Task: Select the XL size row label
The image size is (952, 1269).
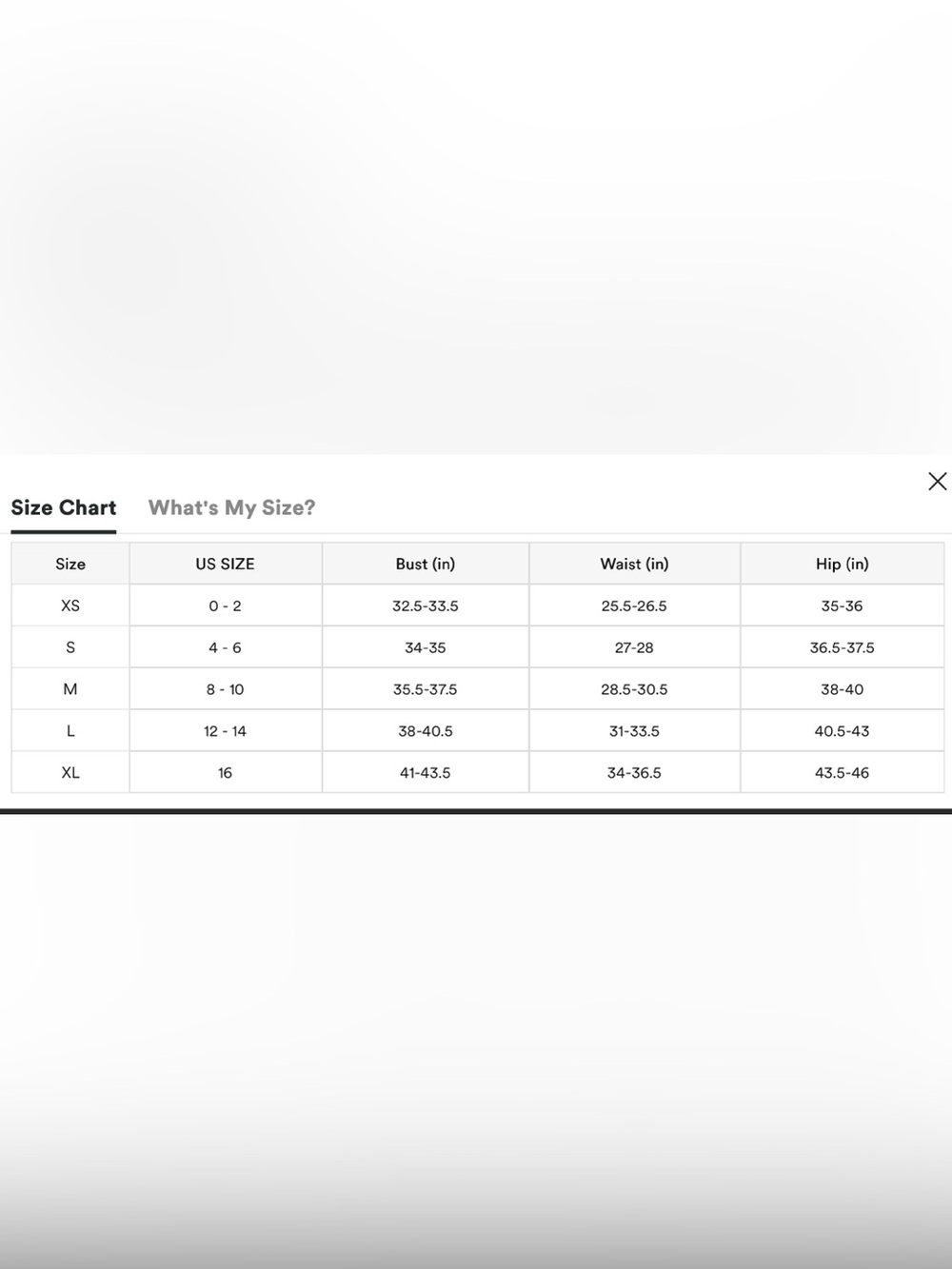Action: point(70,773)
